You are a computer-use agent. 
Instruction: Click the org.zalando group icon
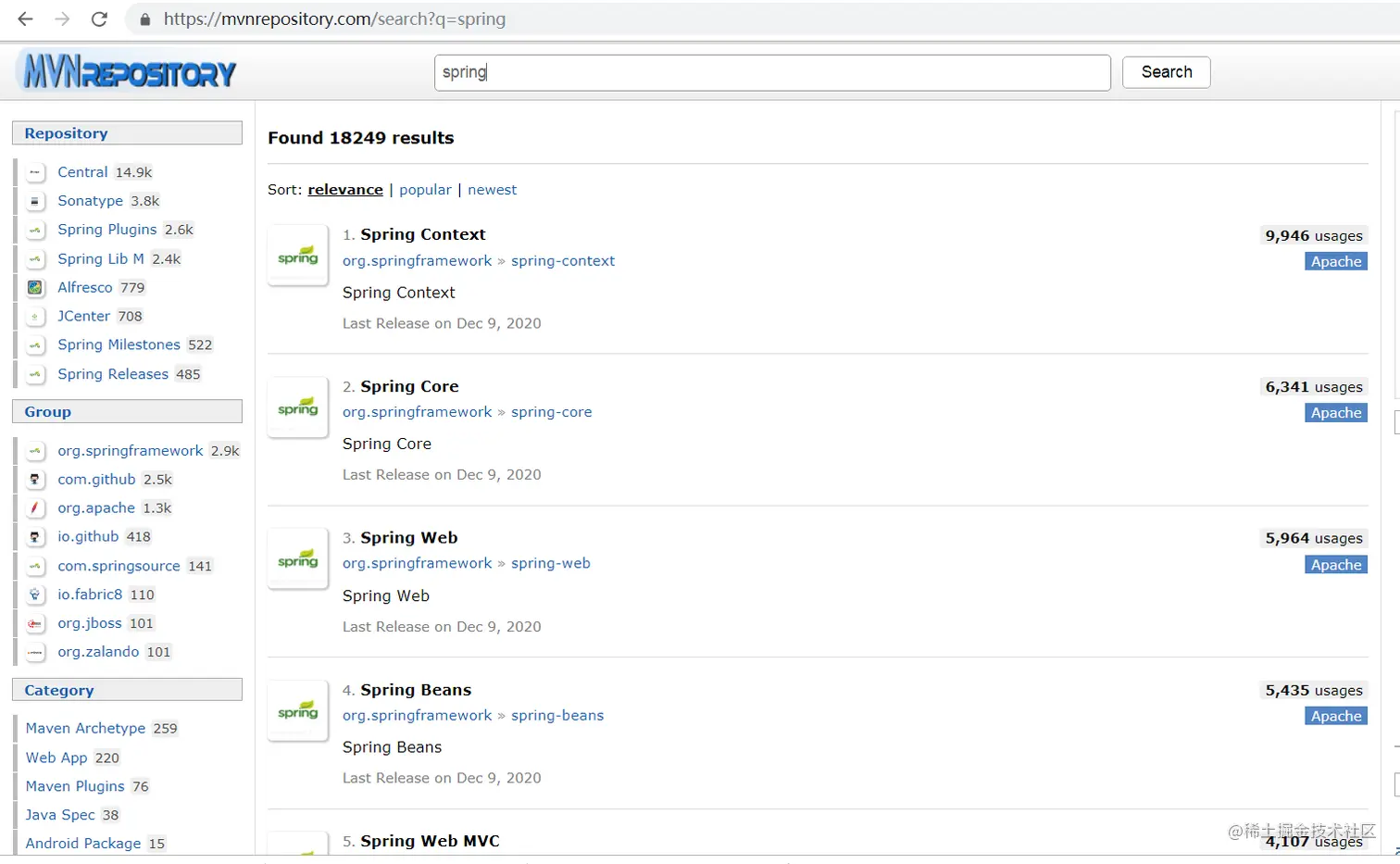35,652
